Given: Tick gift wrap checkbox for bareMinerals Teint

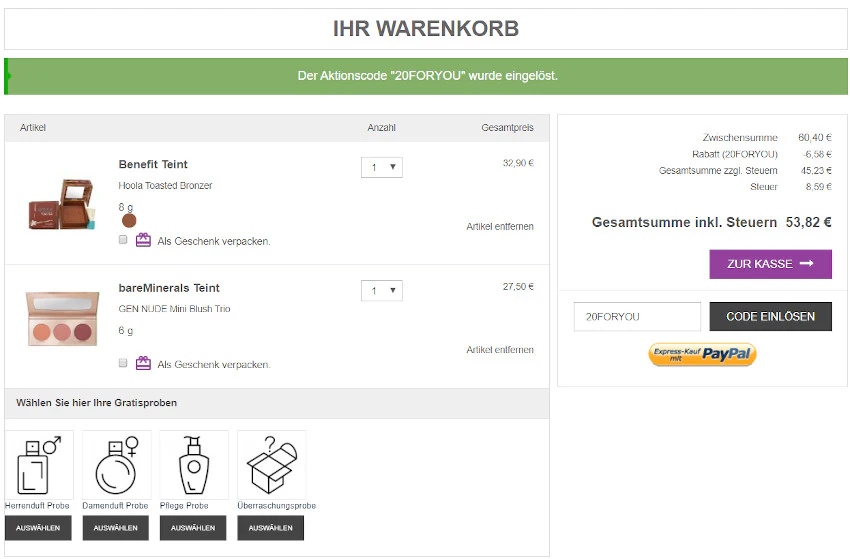Looking at the screenshot, I should pos(123,363).
